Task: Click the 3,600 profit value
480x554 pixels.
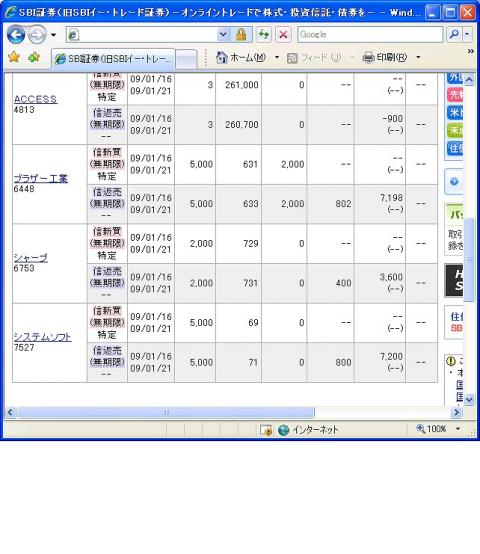Action: click(x=391, y=277)
